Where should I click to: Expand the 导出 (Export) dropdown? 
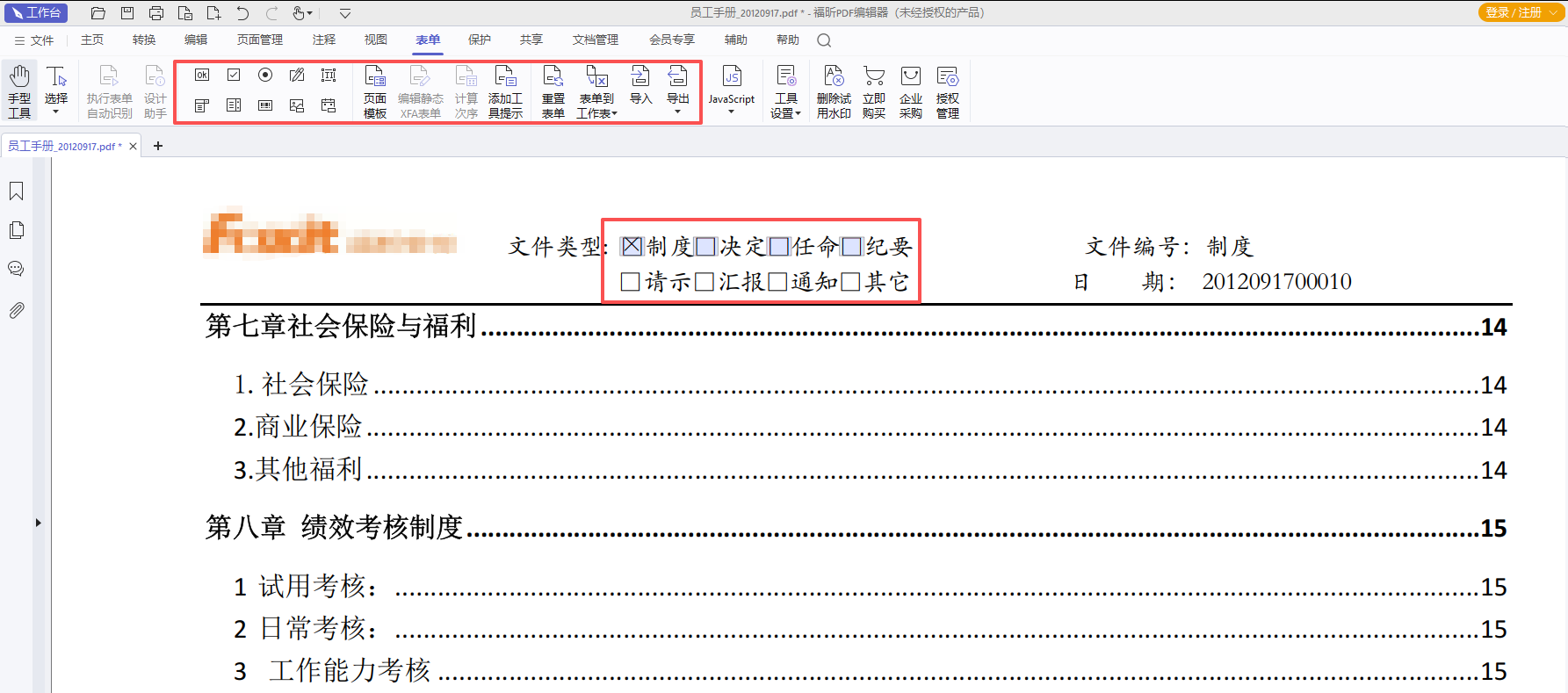[677, 112]
